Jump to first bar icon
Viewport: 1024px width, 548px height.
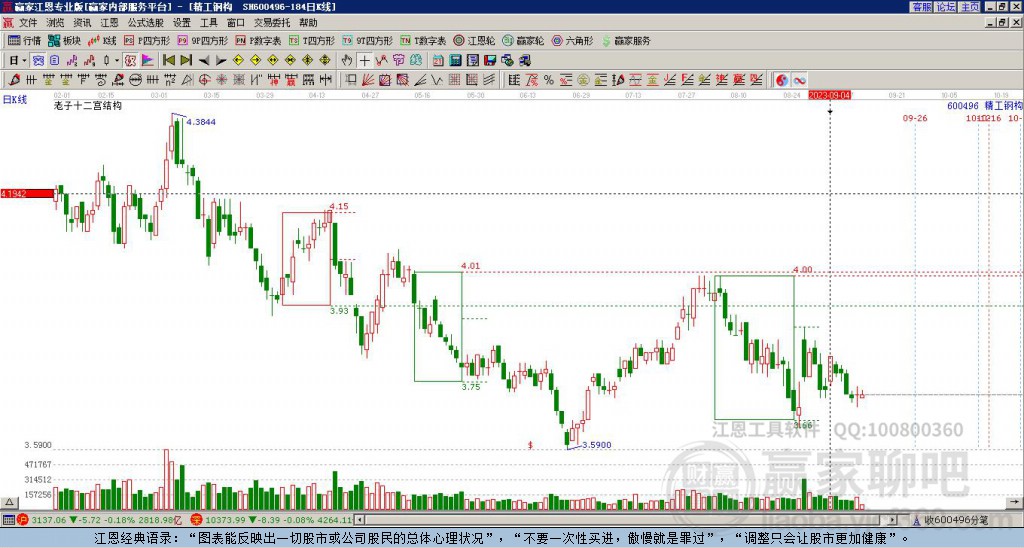coord(168,61)
